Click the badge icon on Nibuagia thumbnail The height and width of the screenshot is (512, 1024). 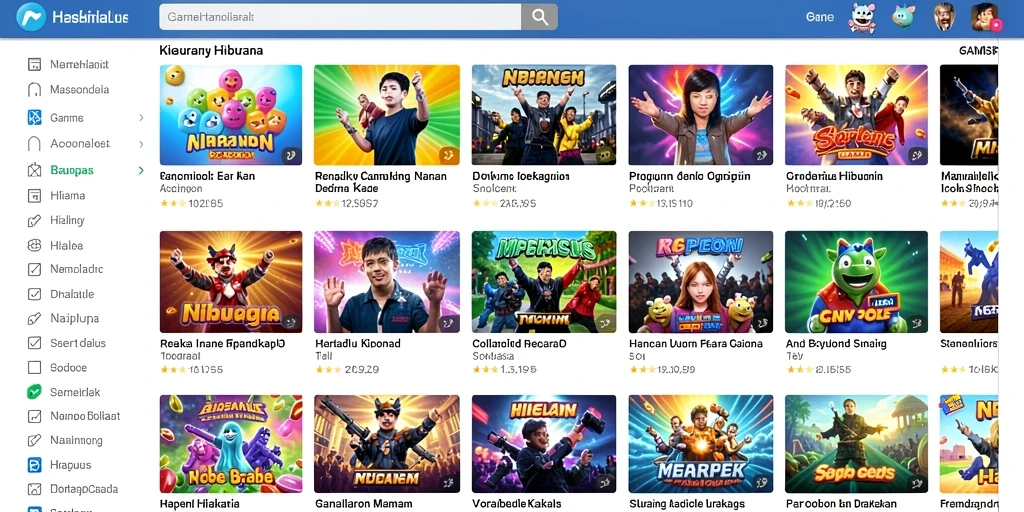[x=289, y=322]
